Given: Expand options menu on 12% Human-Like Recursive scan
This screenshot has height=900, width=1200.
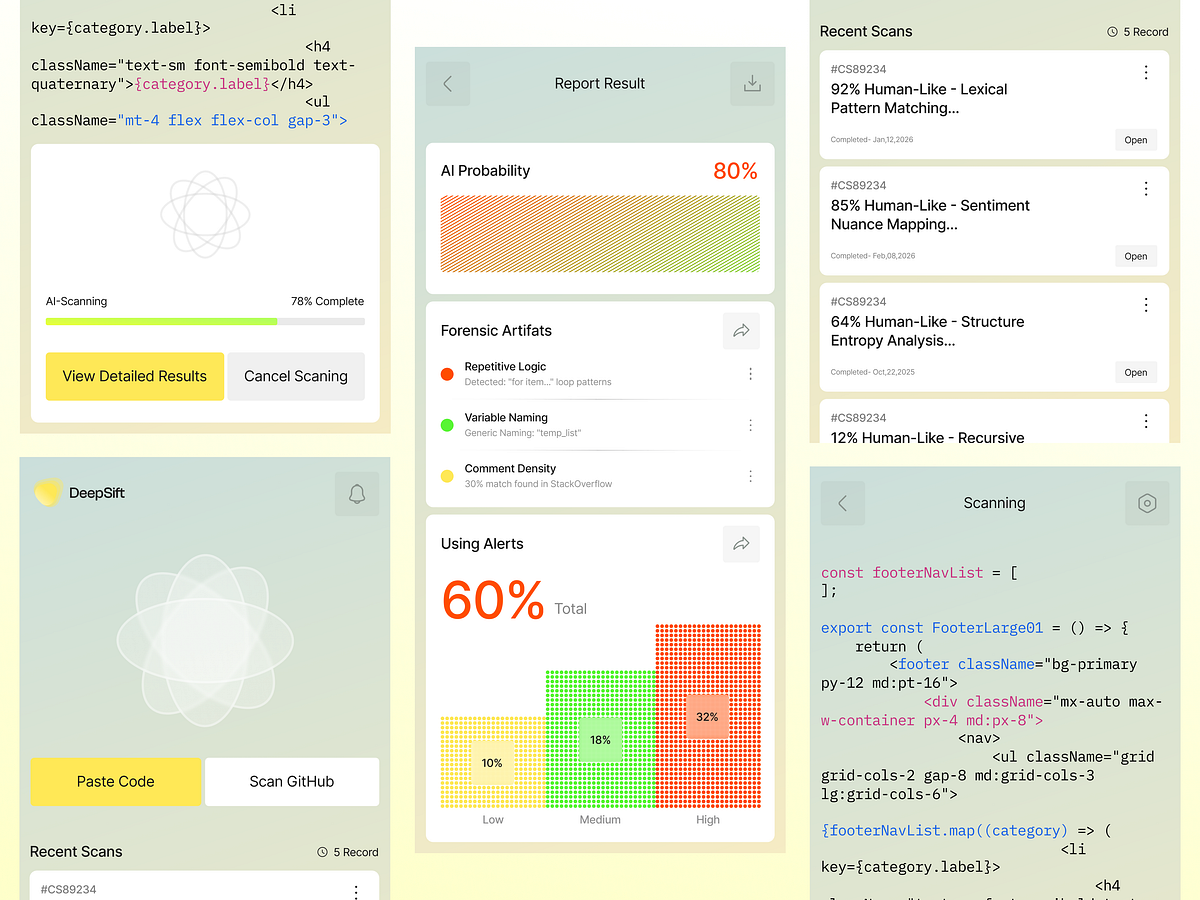Looking at the screenshot, I should 1146,421.
